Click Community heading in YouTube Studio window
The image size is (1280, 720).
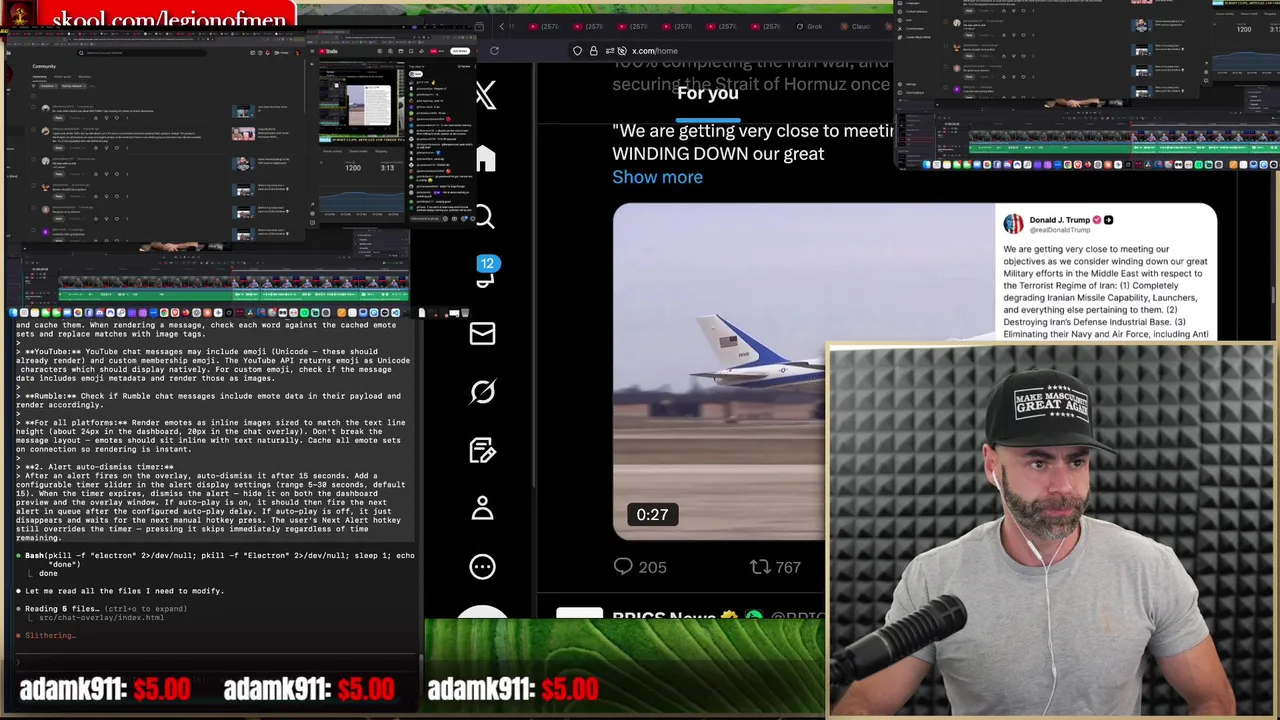tap(44, 67)
